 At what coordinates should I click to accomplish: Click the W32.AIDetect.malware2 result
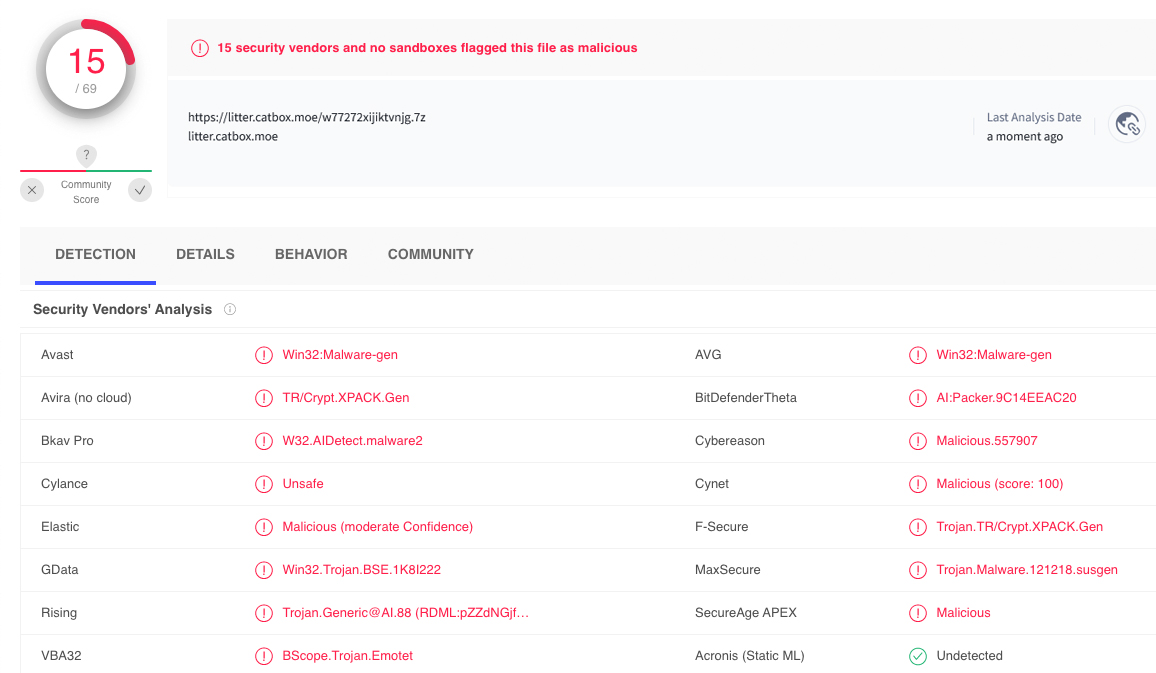click(352, 441)
